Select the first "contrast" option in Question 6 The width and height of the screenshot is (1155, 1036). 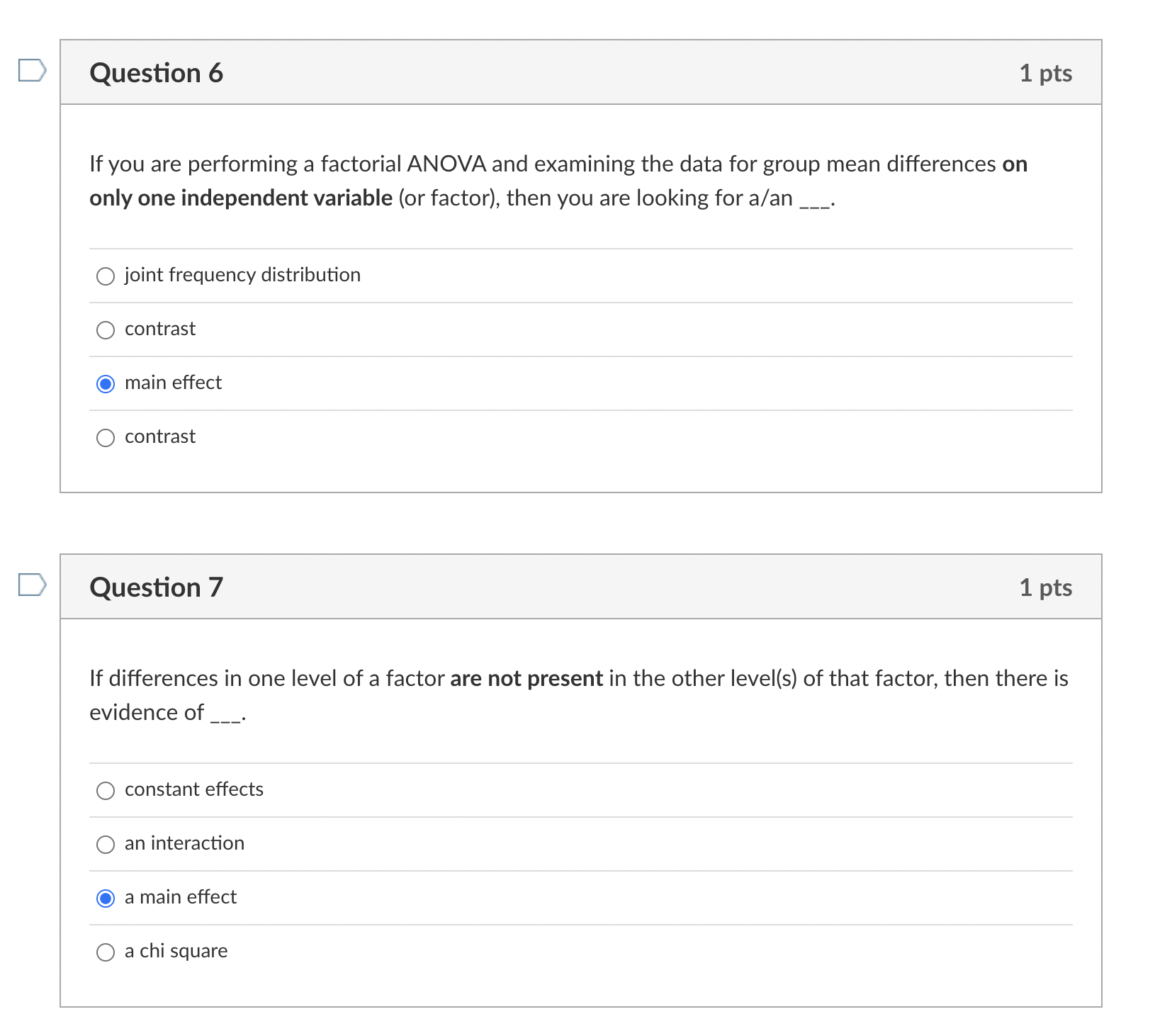pyautogui.click(x=105, y=330)
